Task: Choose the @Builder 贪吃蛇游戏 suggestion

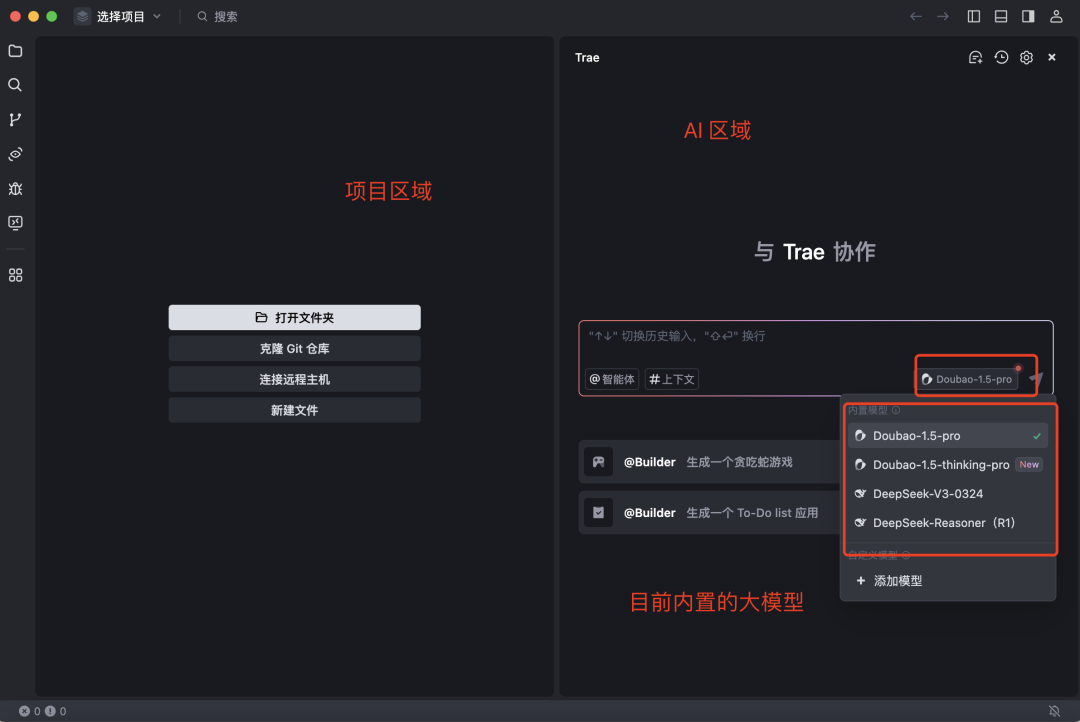Action: pyautogui.click(x=709, y=462)
